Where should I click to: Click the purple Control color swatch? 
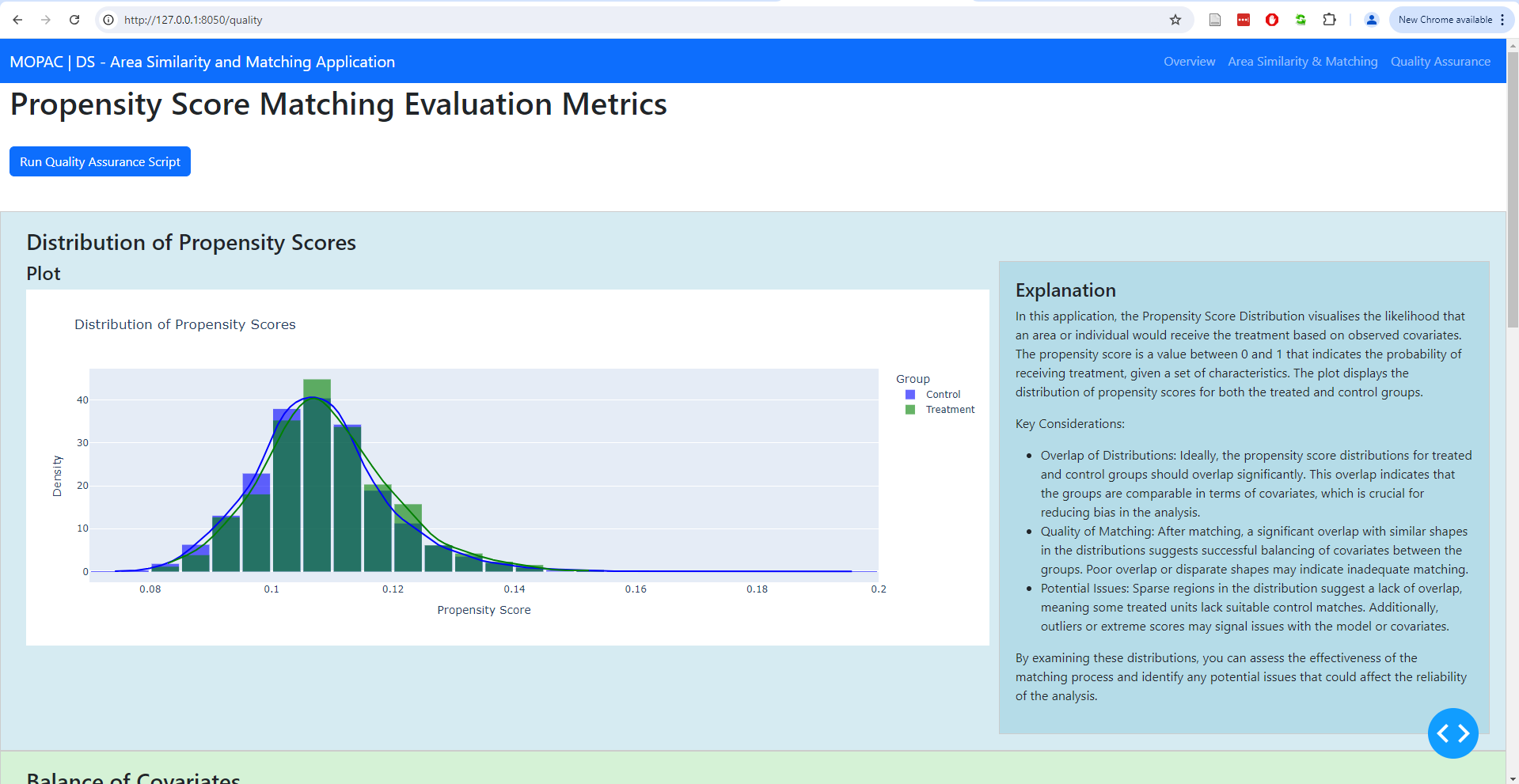[909, 394]
